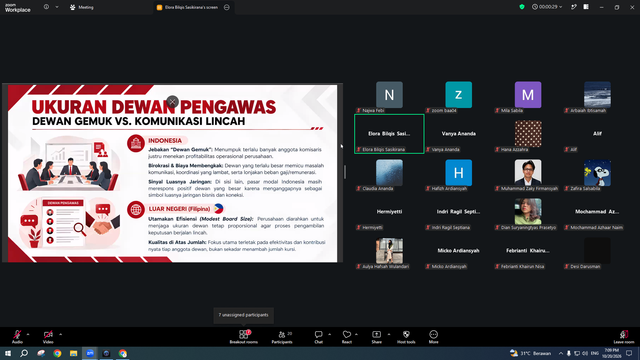Image resolution: width=640 pixels, height=360 pixels.
Task: Expand the Chat options arrow
Action: point(329,334)
